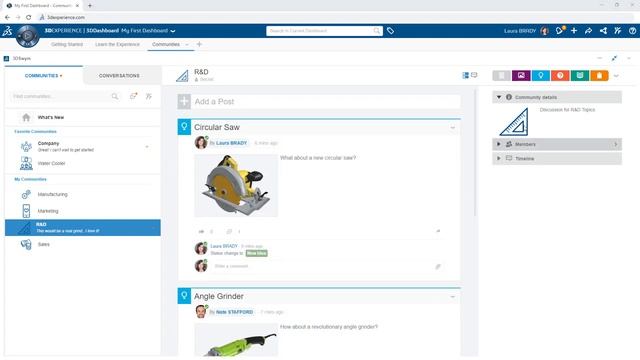Click the plus Add icon in top bar

click(574, 31)
